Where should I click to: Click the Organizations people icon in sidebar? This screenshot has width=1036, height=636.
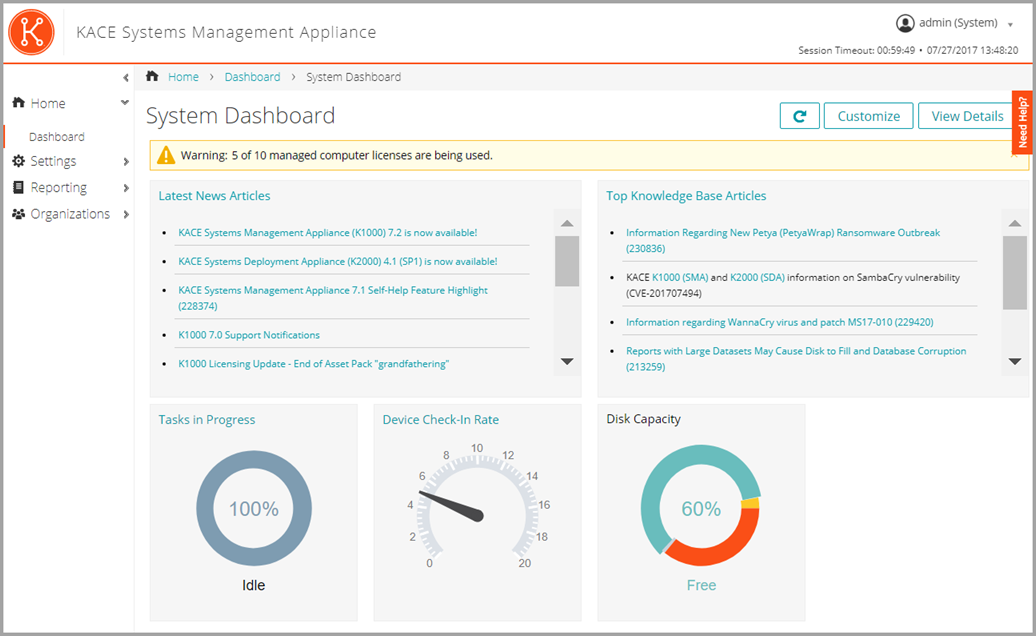19,214
